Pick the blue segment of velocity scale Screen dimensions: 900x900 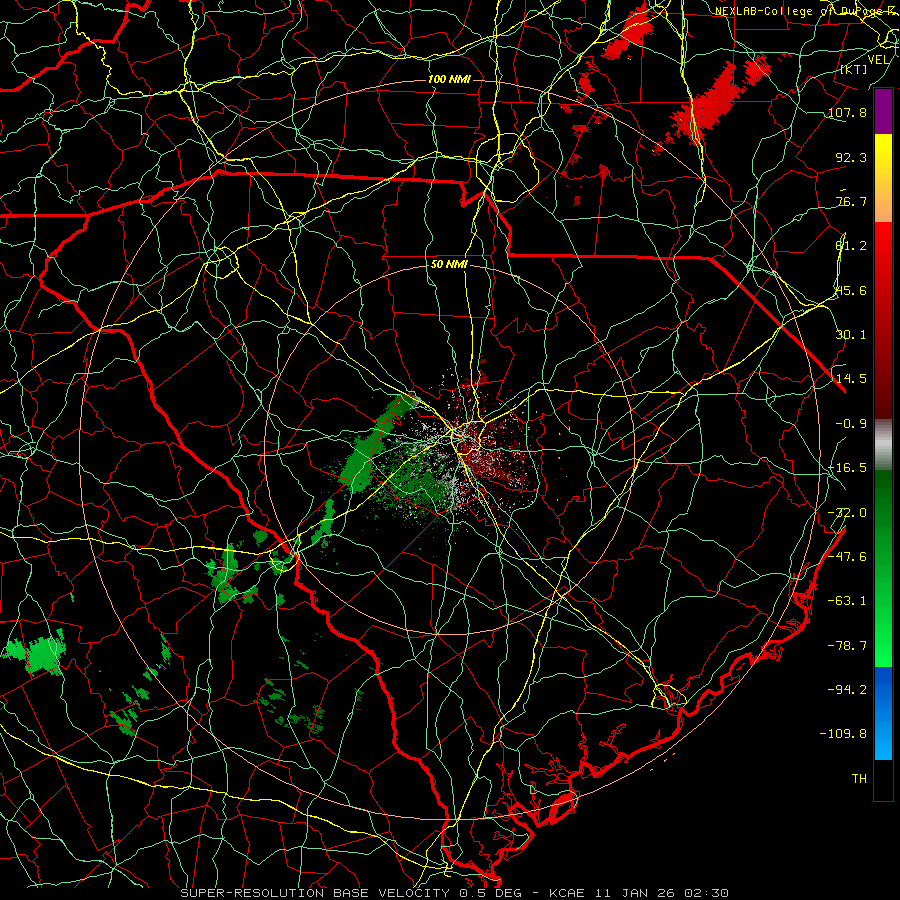pyautogui.click(x=883, y=713)
